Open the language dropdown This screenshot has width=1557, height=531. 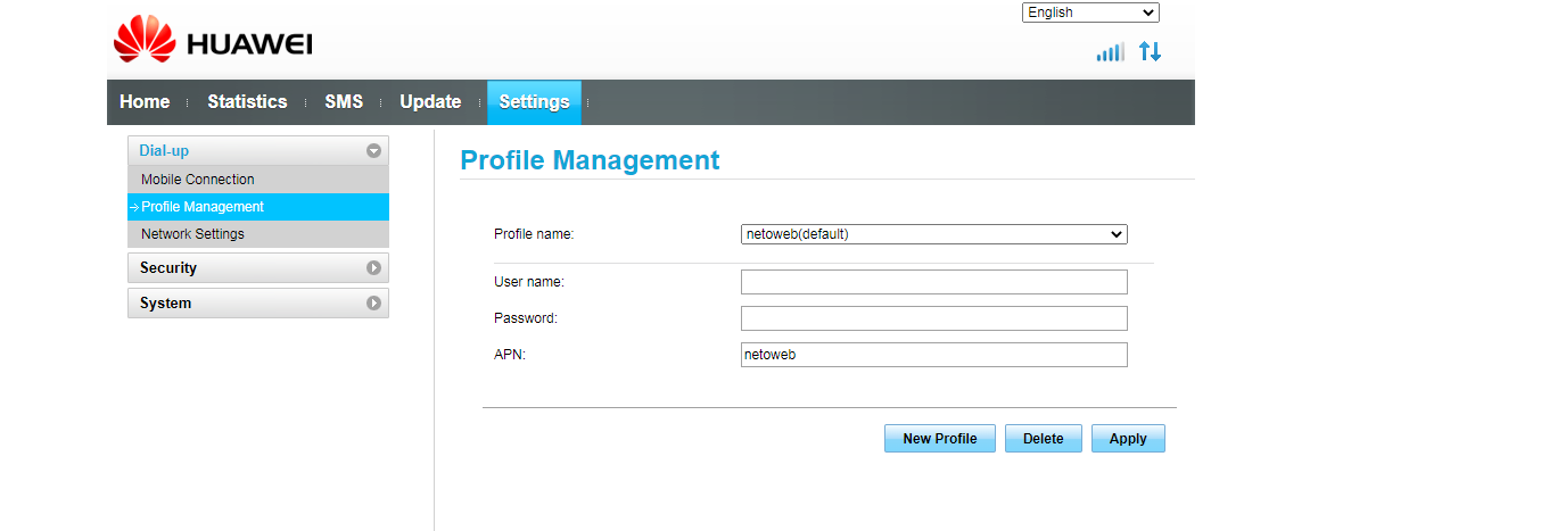(x=1090, y=13)
